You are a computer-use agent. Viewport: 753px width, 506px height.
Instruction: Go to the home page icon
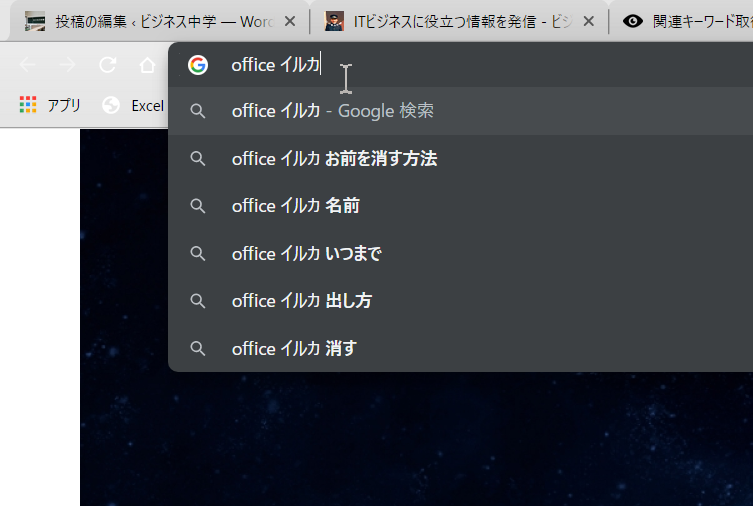click(147, 65)
